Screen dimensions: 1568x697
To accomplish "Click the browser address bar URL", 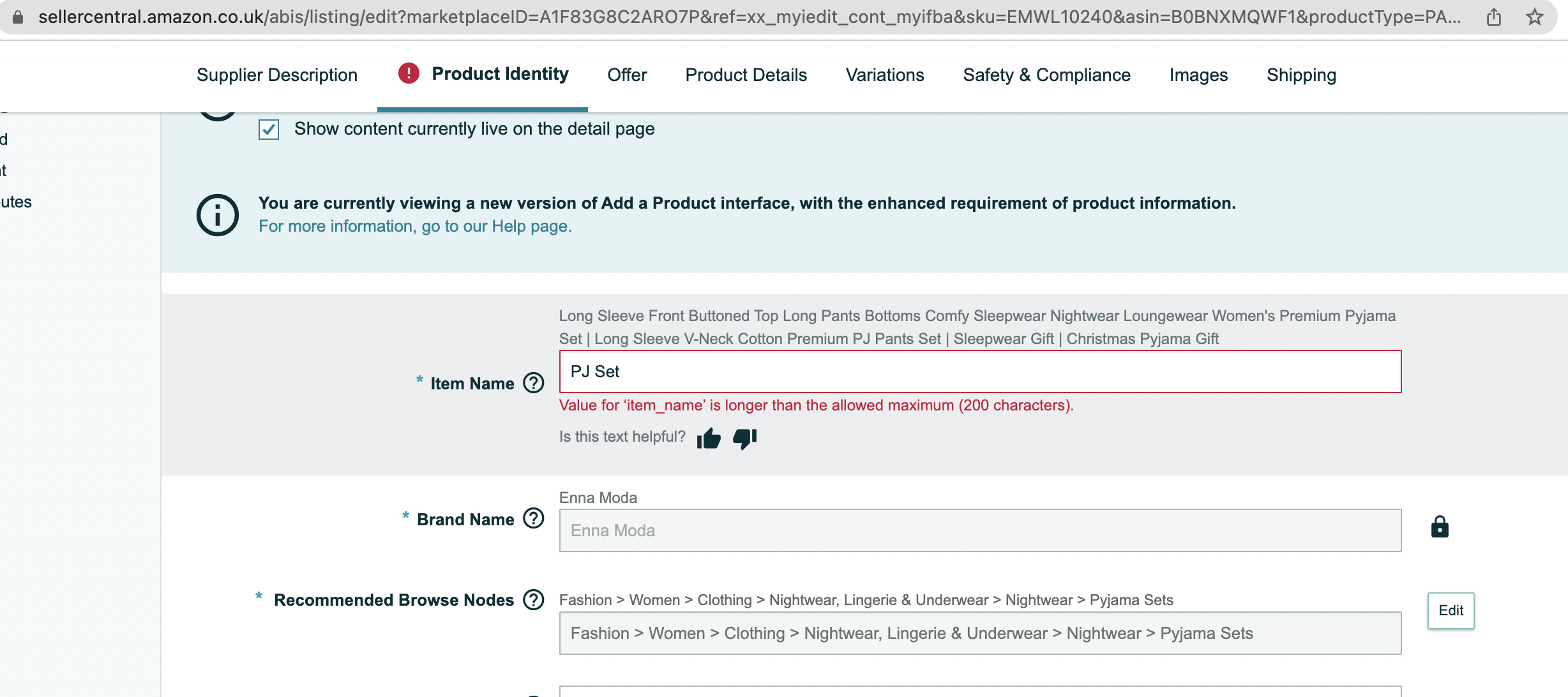I will (747, 17).
